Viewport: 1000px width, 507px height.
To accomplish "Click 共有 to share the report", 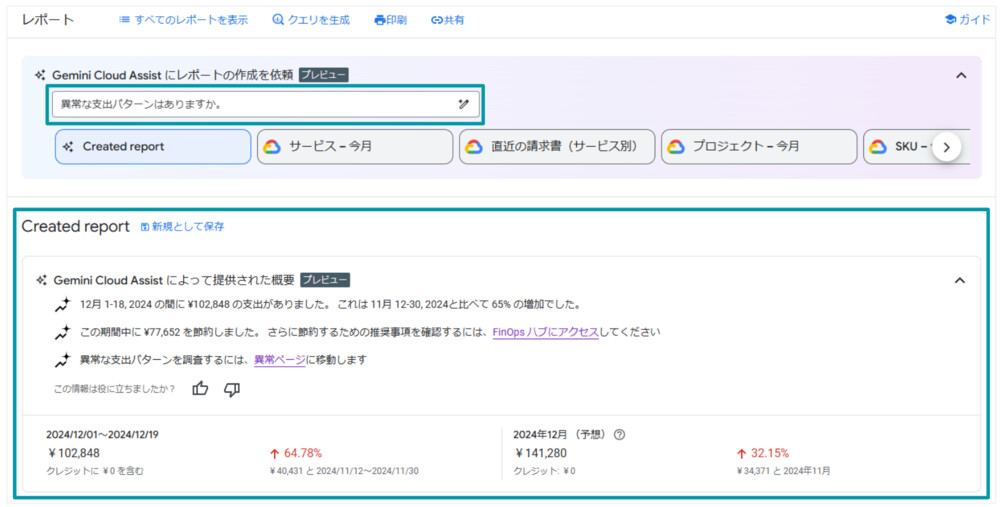I will coord(447,20).
